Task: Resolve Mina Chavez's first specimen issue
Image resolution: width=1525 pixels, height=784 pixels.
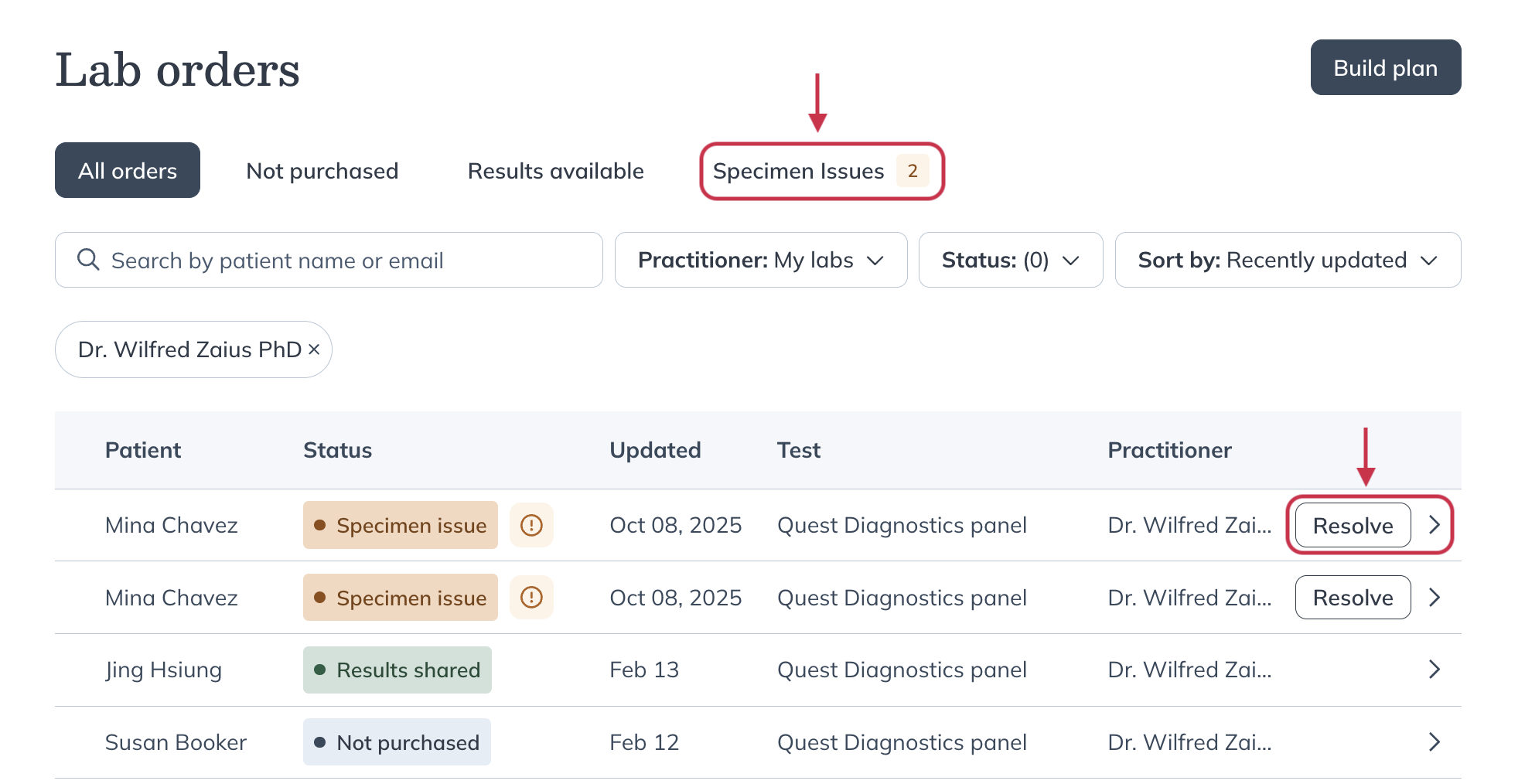Action: (1350, 525)
